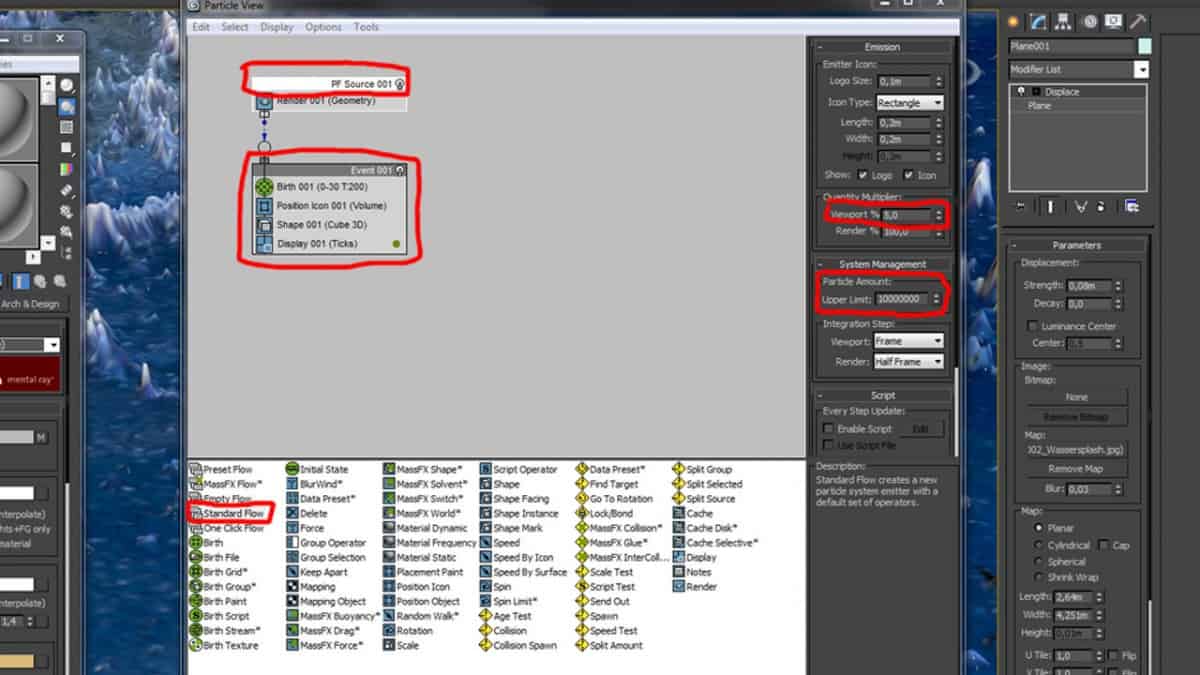
Task: Open the Display menu in Particle View
Action: (x=276, y=27)
